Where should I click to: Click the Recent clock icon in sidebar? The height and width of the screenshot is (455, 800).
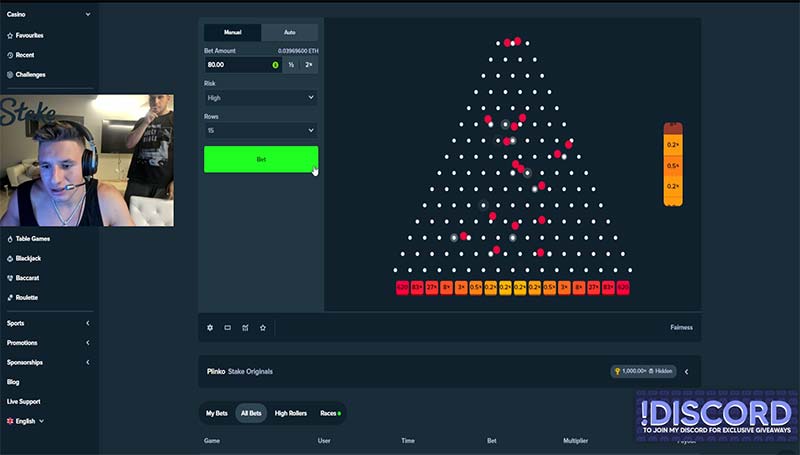tap(10, 55)
